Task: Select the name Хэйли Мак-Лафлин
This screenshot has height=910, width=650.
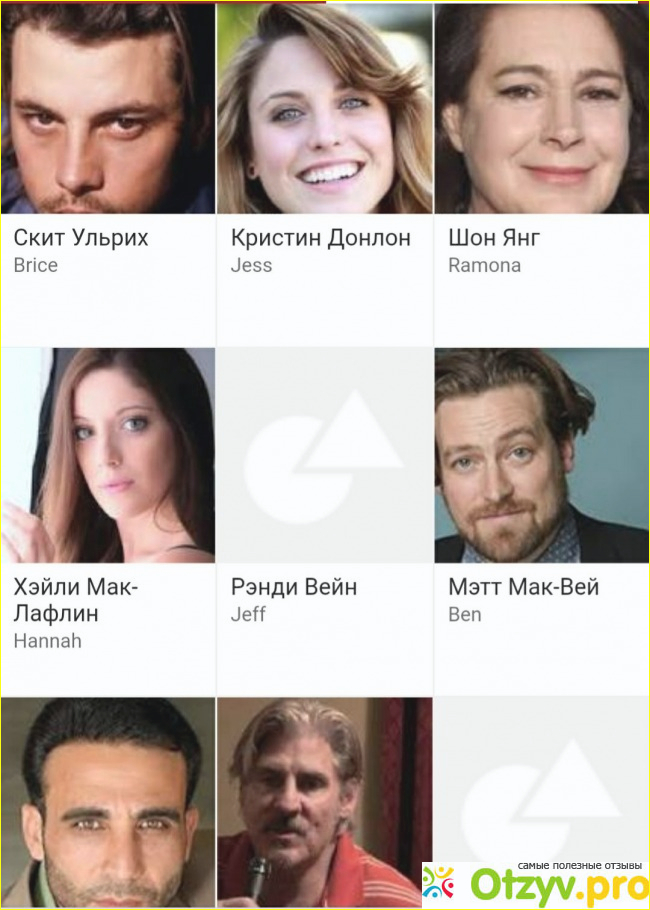Action: pos(76,600)
